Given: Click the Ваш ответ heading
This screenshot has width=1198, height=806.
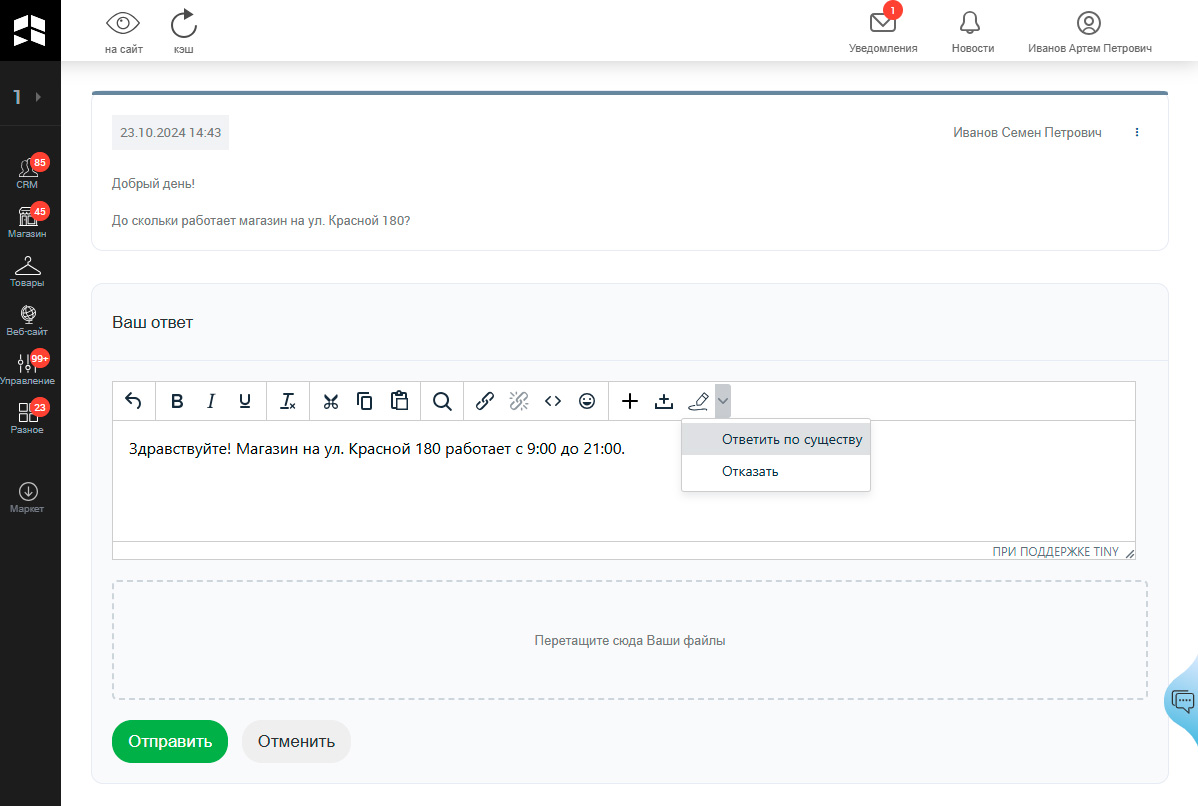Looking at the screenshot, I should click(x=153, y=322).
